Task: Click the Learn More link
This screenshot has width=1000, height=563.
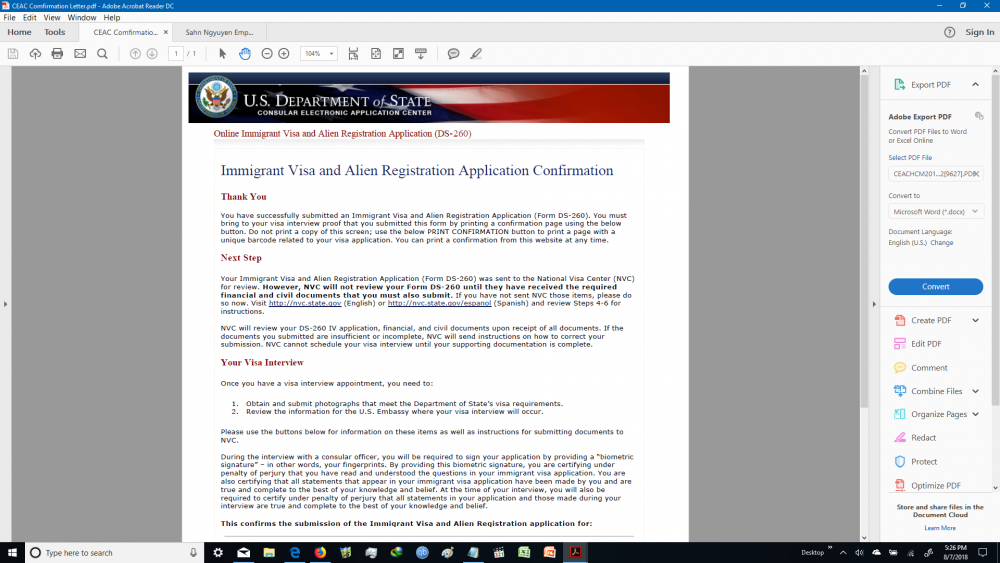Action: click(940, 528)
